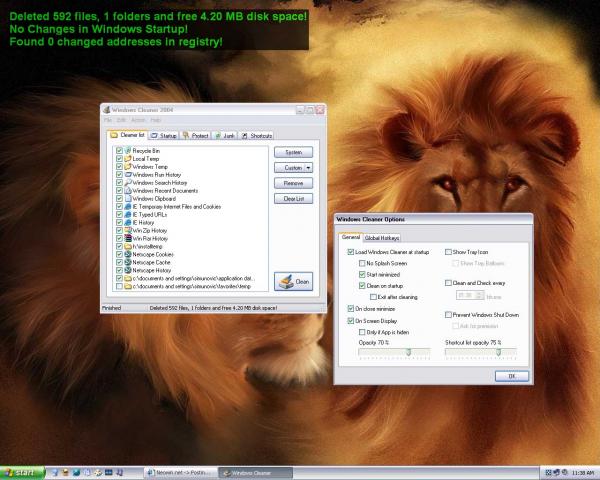
Task: Click the IE History row icon
Action: (x=128, y=222)
